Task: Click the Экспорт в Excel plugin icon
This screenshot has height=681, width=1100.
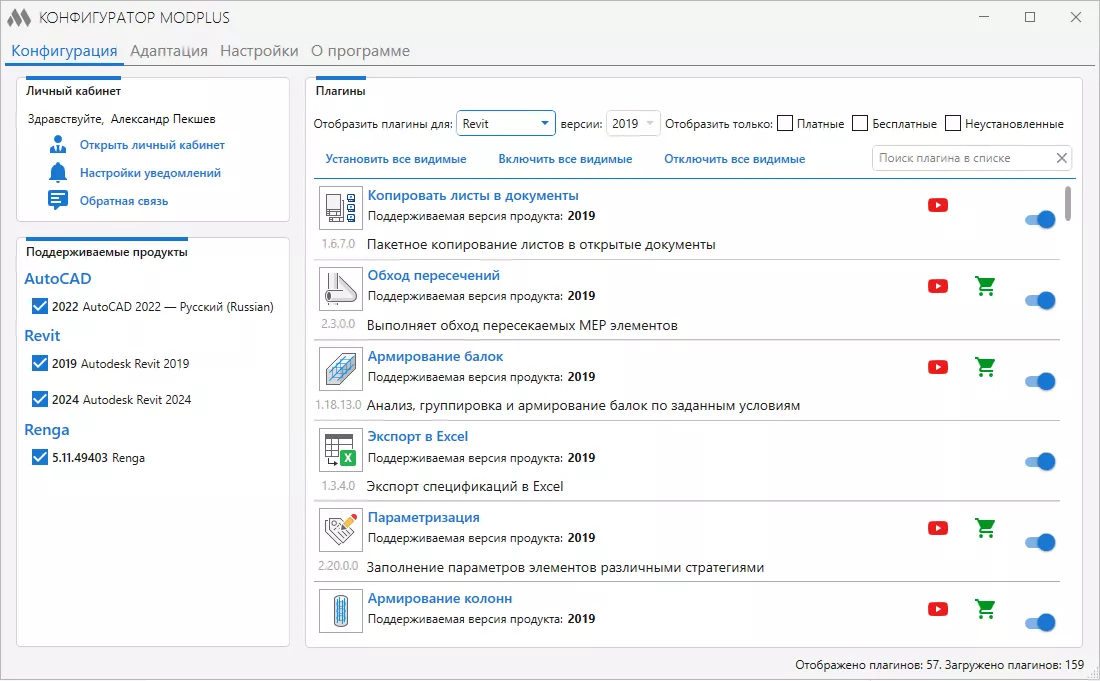Action: point(340,450)
